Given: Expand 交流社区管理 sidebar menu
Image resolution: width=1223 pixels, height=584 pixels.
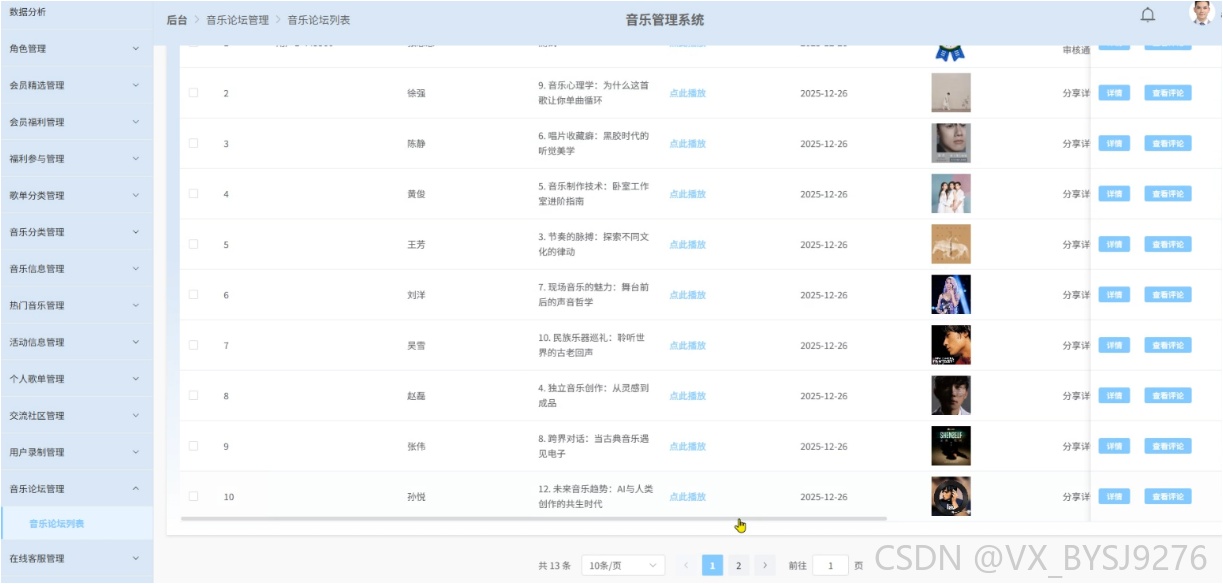Looking at the screenshot, I should tap(76, 415).
